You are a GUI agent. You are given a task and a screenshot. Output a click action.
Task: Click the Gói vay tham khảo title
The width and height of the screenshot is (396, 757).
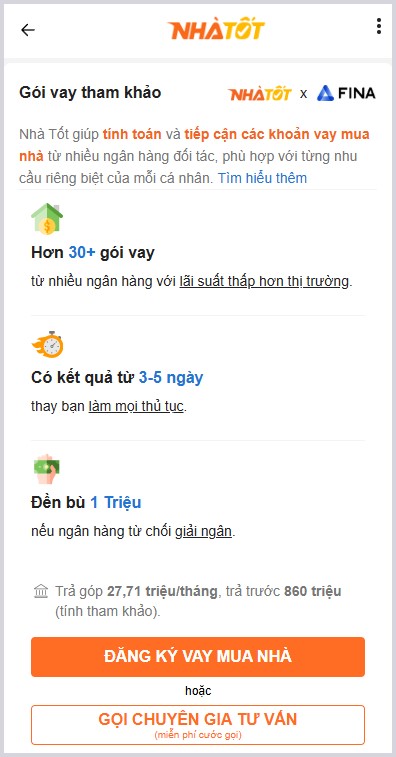tap(90, 92)
